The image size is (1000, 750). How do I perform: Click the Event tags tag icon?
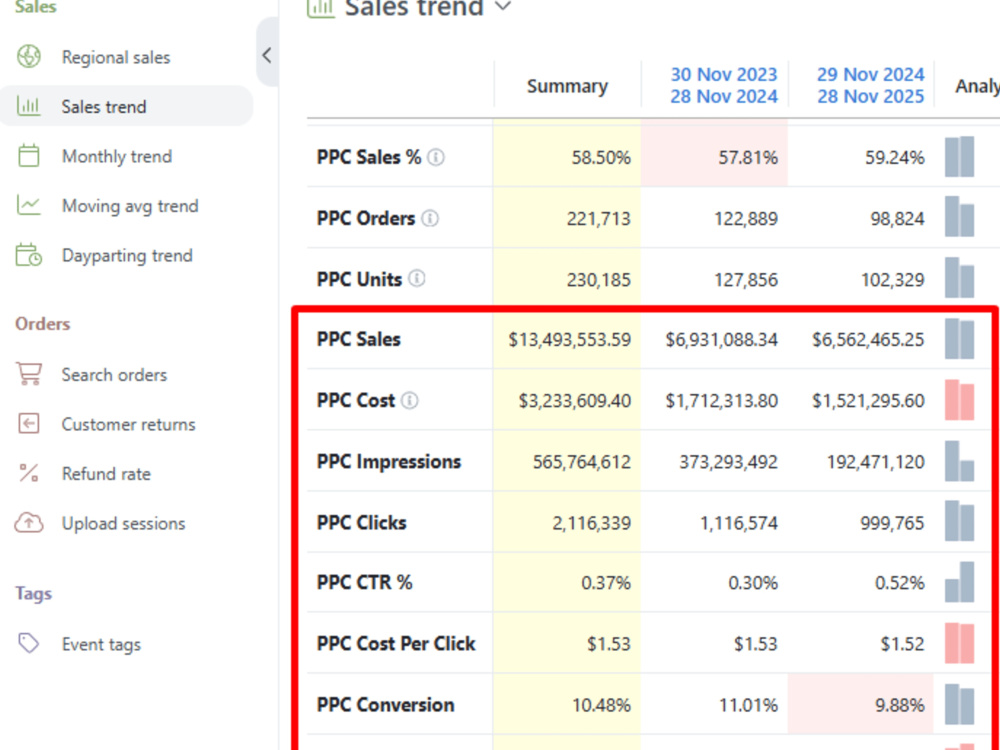[29, 643]
